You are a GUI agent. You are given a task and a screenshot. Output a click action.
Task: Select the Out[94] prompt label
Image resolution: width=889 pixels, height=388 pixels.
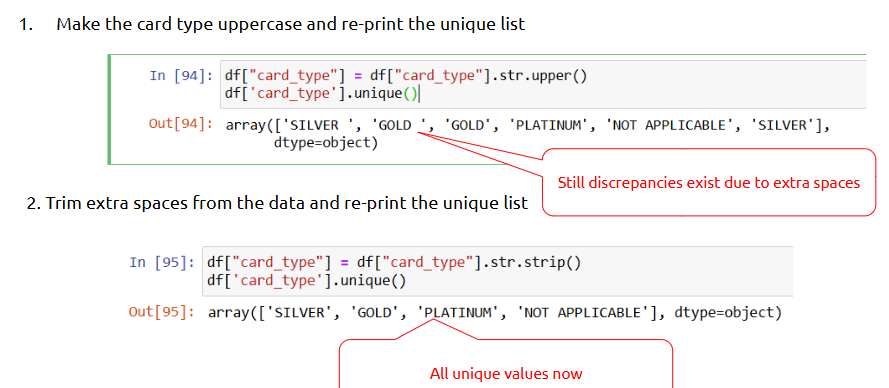(181, 124)
